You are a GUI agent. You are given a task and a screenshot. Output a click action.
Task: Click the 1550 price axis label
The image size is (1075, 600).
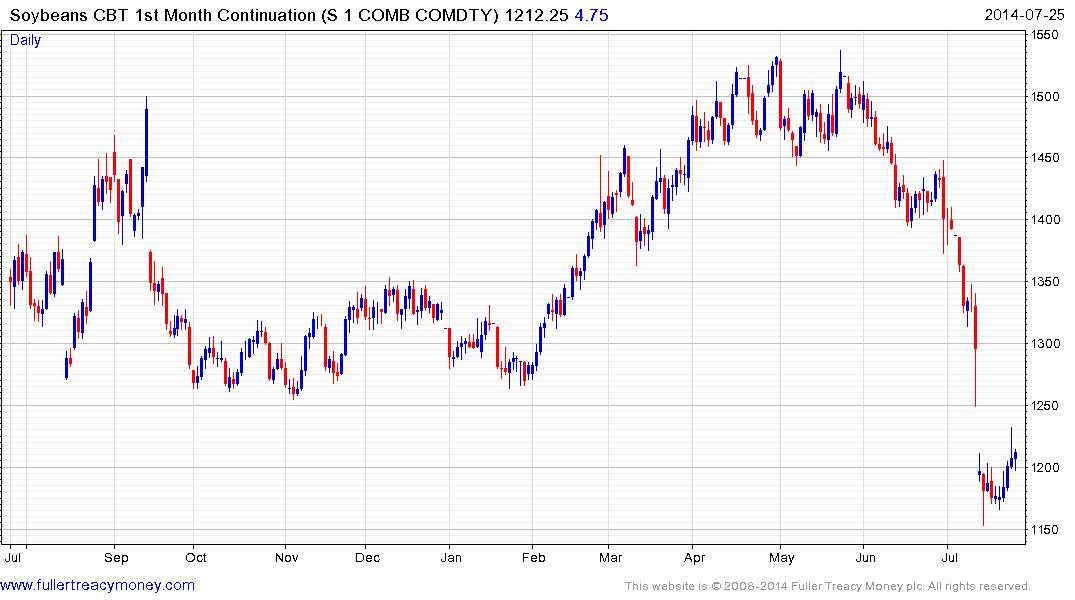tap(1045, 35)
